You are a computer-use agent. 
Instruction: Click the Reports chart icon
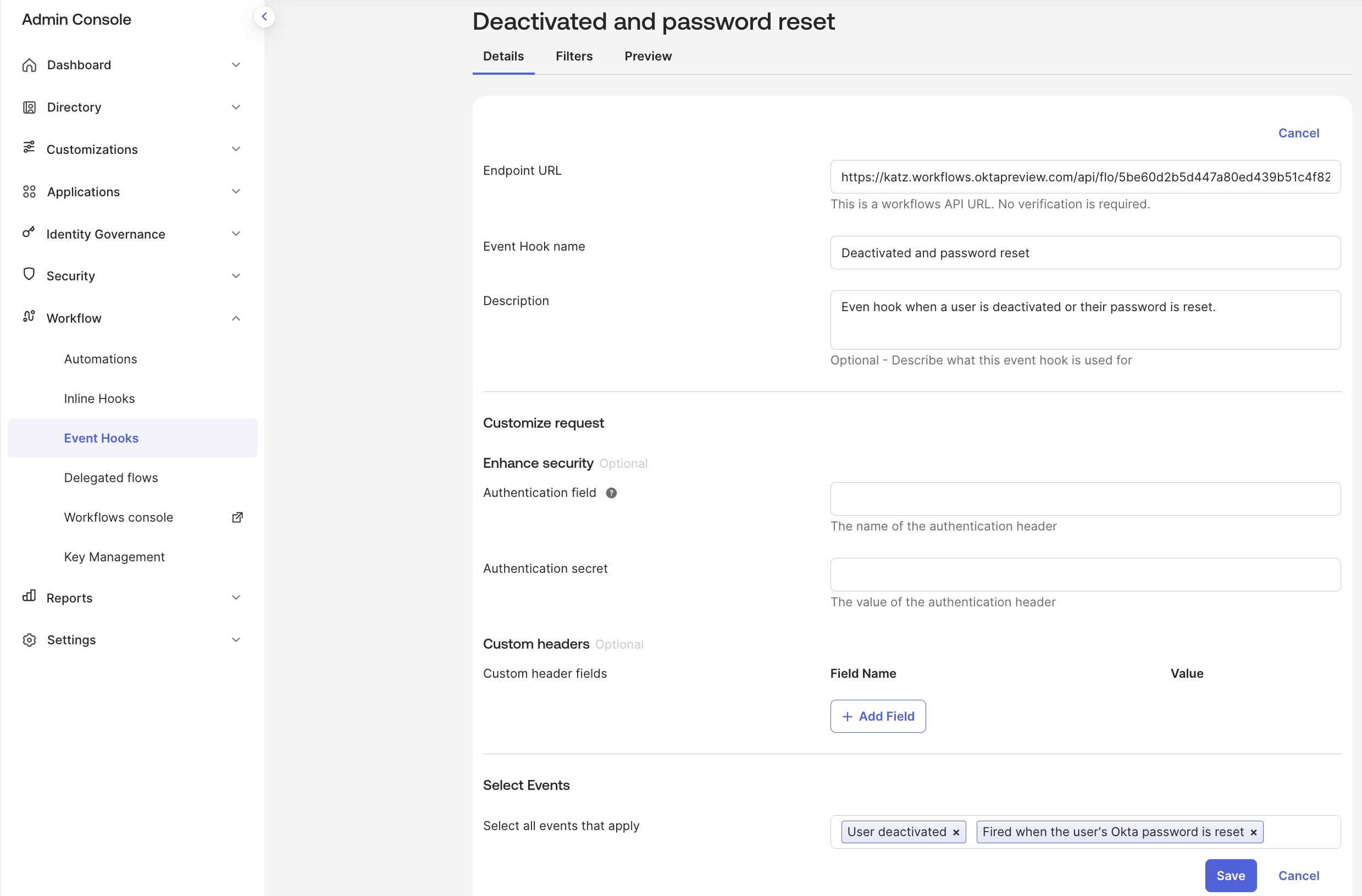[x=29, y=596]
